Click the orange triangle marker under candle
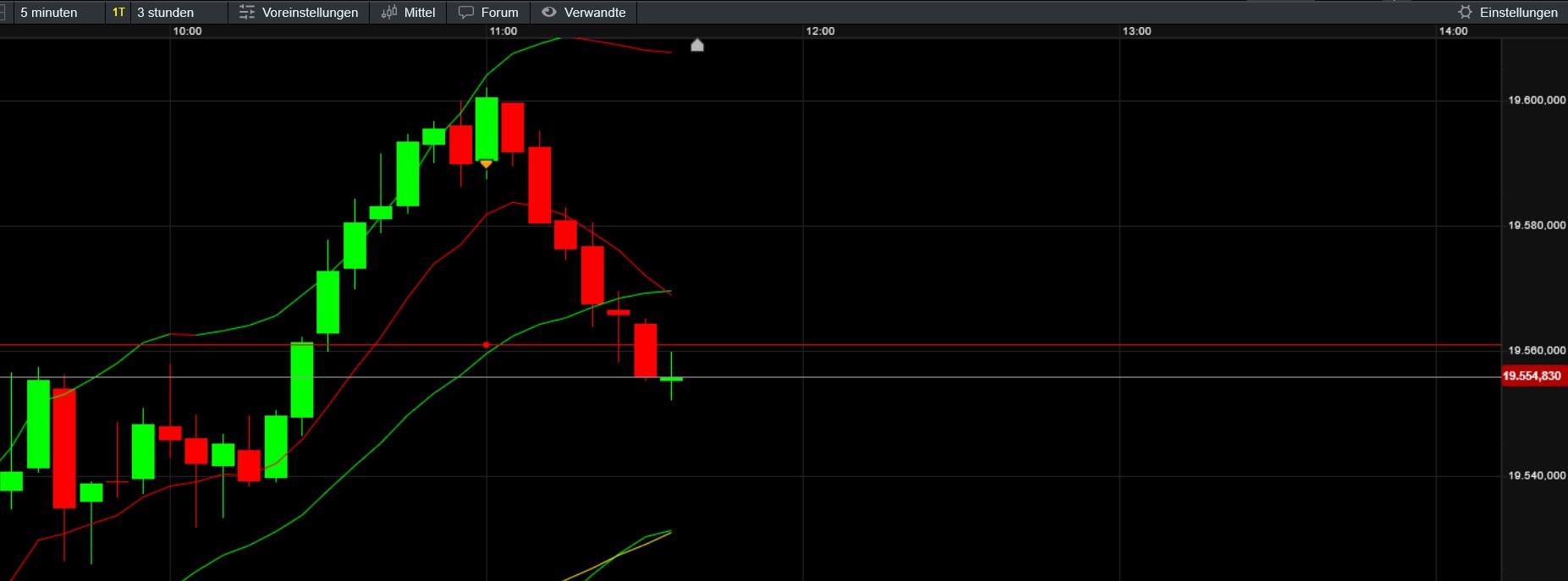 pyautogui.click(x=486, y=164)
